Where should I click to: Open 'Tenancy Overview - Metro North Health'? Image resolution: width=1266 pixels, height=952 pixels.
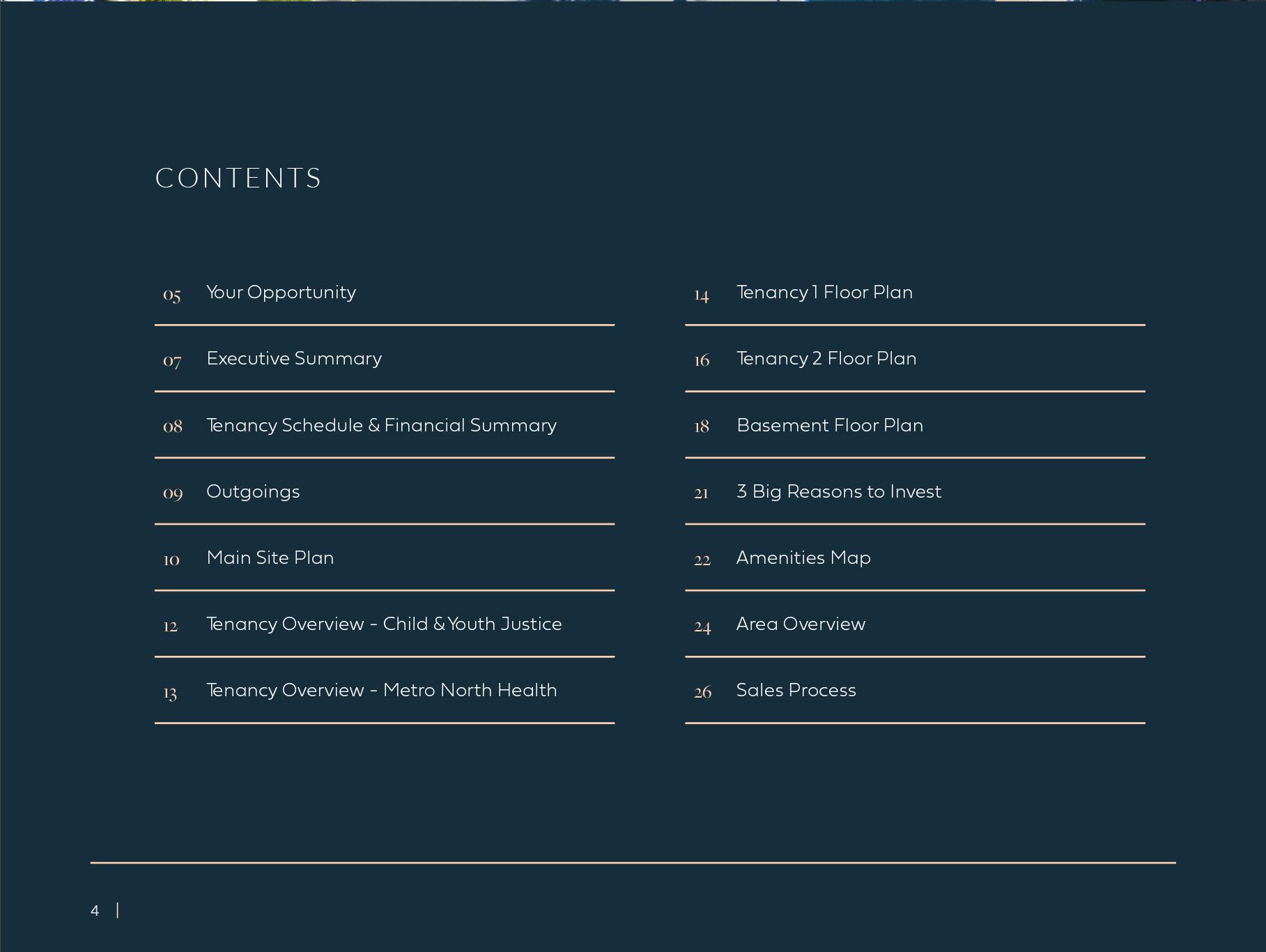click(381, 690)
